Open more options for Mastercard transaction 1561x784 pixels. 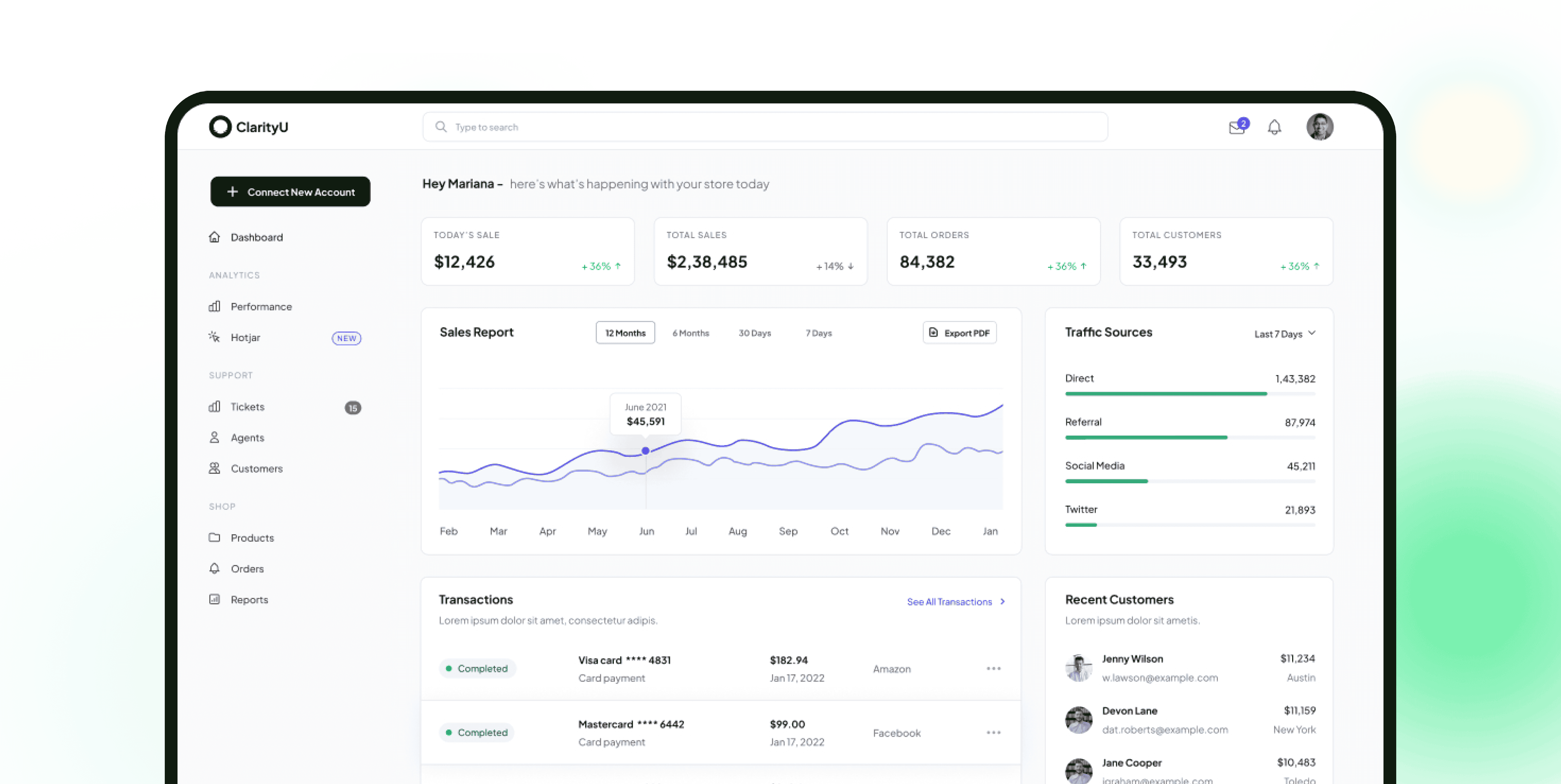[993, 733]
